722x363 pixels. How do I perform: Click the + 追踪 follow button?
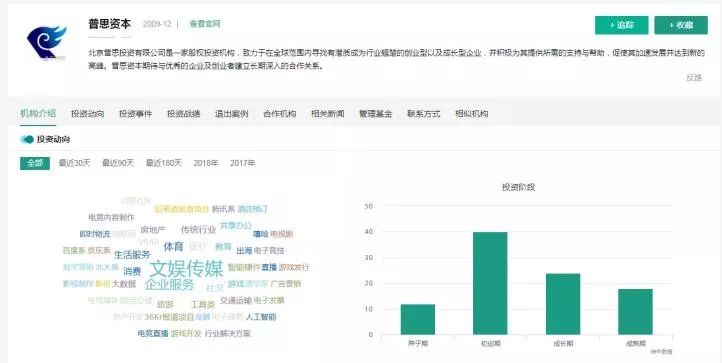[621, 25]
